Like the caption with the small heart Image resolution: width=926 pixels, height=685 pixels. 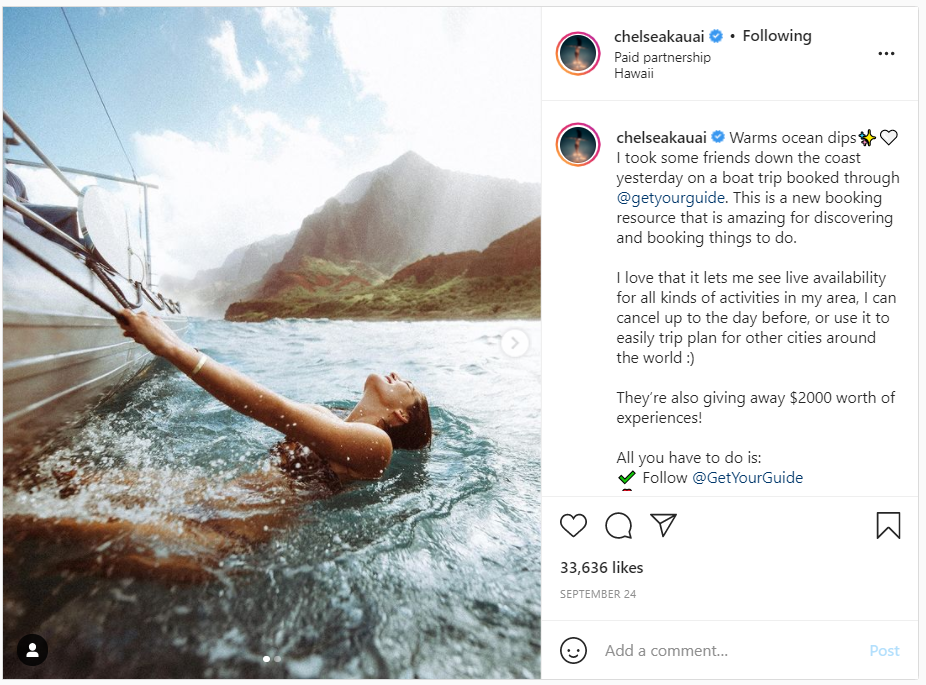click(889, 138)
